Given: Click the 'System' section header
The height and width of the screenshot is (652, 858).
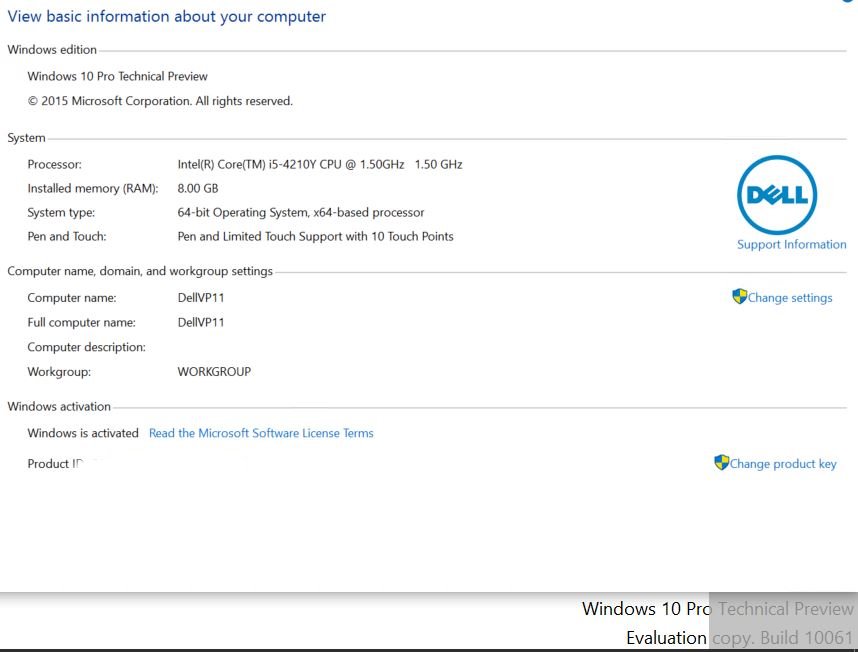Looking at the screenshot, I should tap(26, 138).
